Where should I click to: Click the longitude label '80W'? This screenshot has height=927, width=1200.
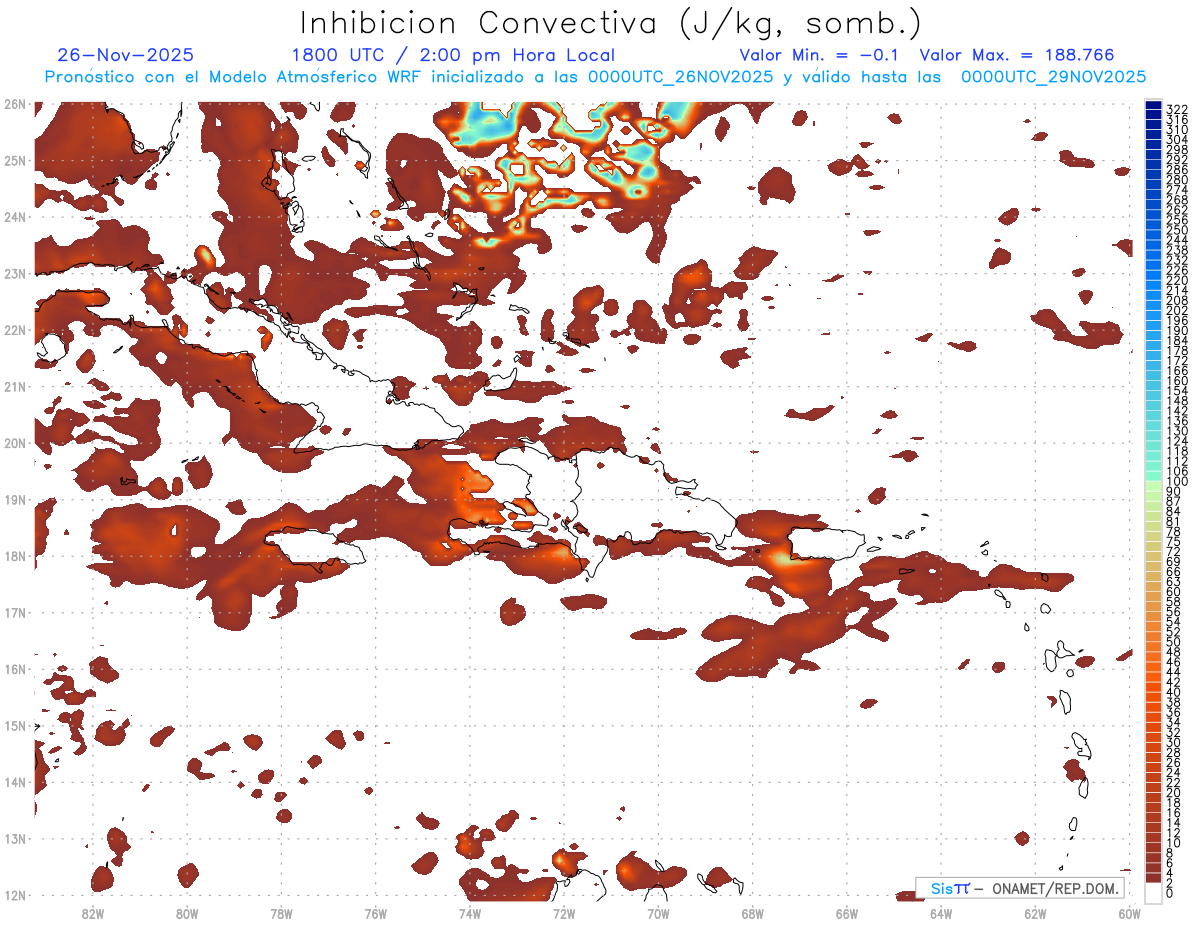pos(187,913)
